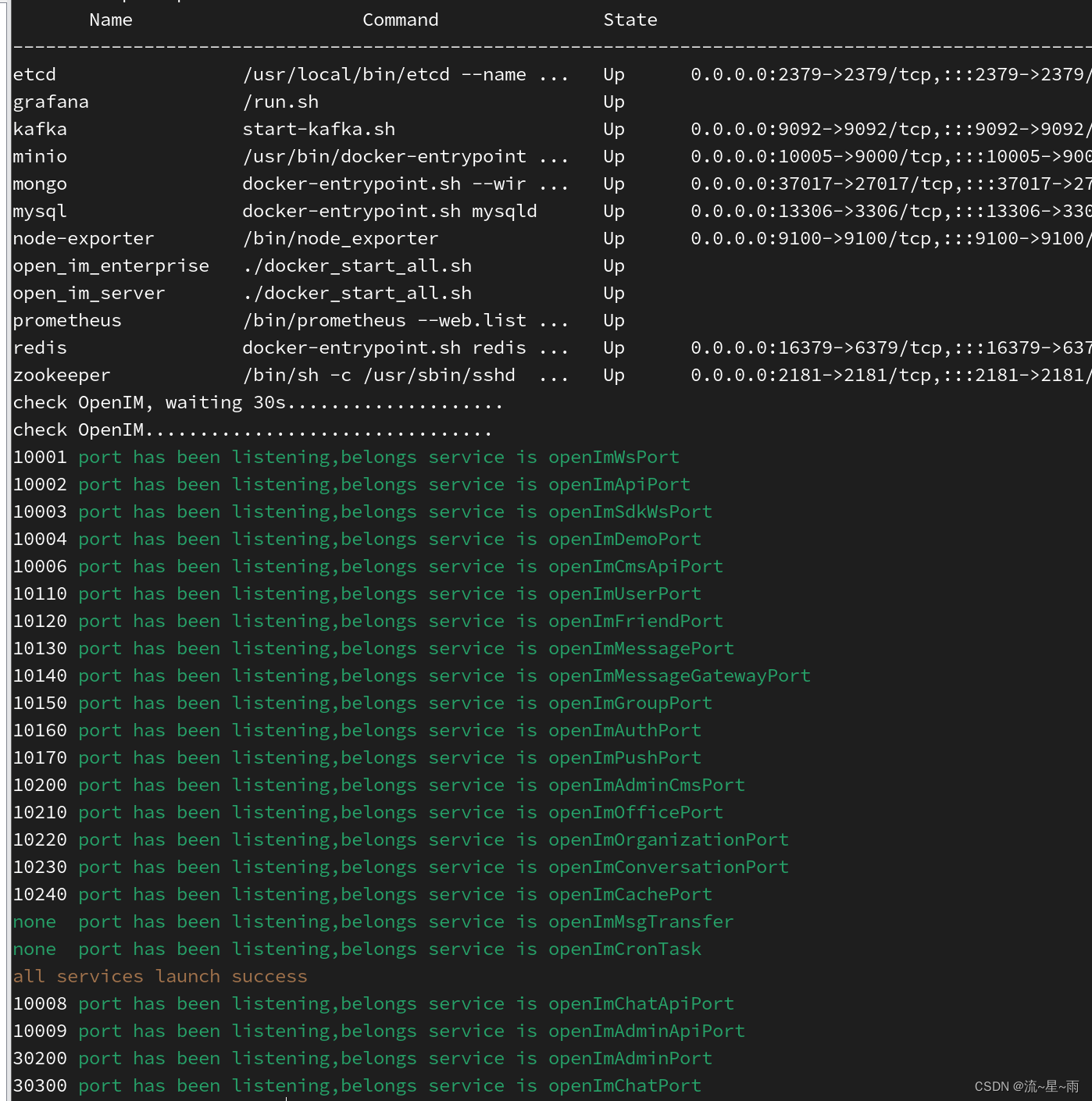Click 'all services launch success' line

[160, 976]
